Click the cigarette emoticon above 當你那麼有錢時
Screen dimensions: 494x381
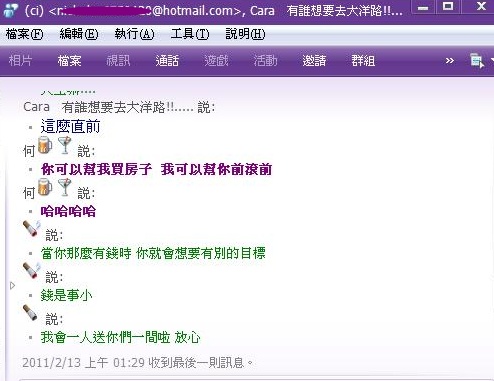pyautogui.click(x=31, y=228)
